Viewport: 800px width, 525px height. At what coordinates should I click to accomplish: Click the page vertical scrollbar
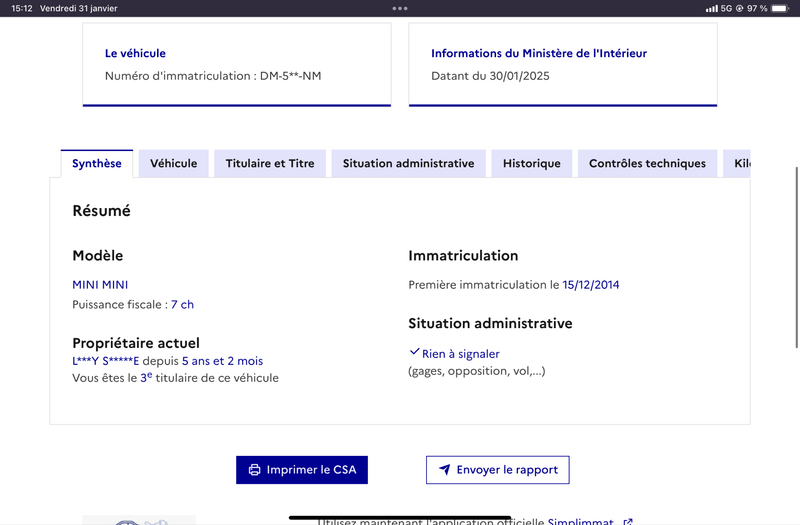click(796, 258)
